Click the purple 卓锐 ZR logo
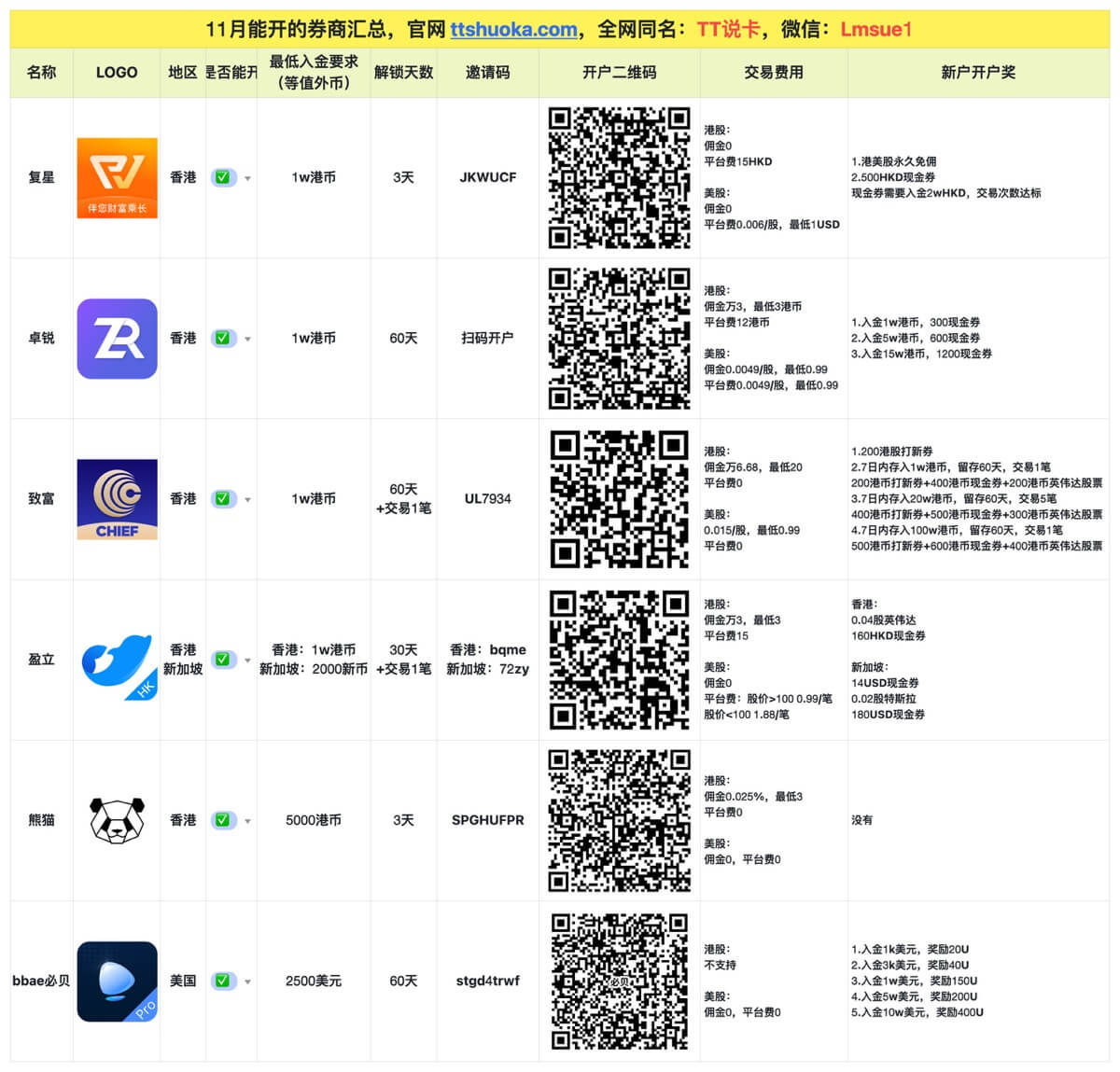This screenshot has height=1072, width=1120. click(117, 339)
